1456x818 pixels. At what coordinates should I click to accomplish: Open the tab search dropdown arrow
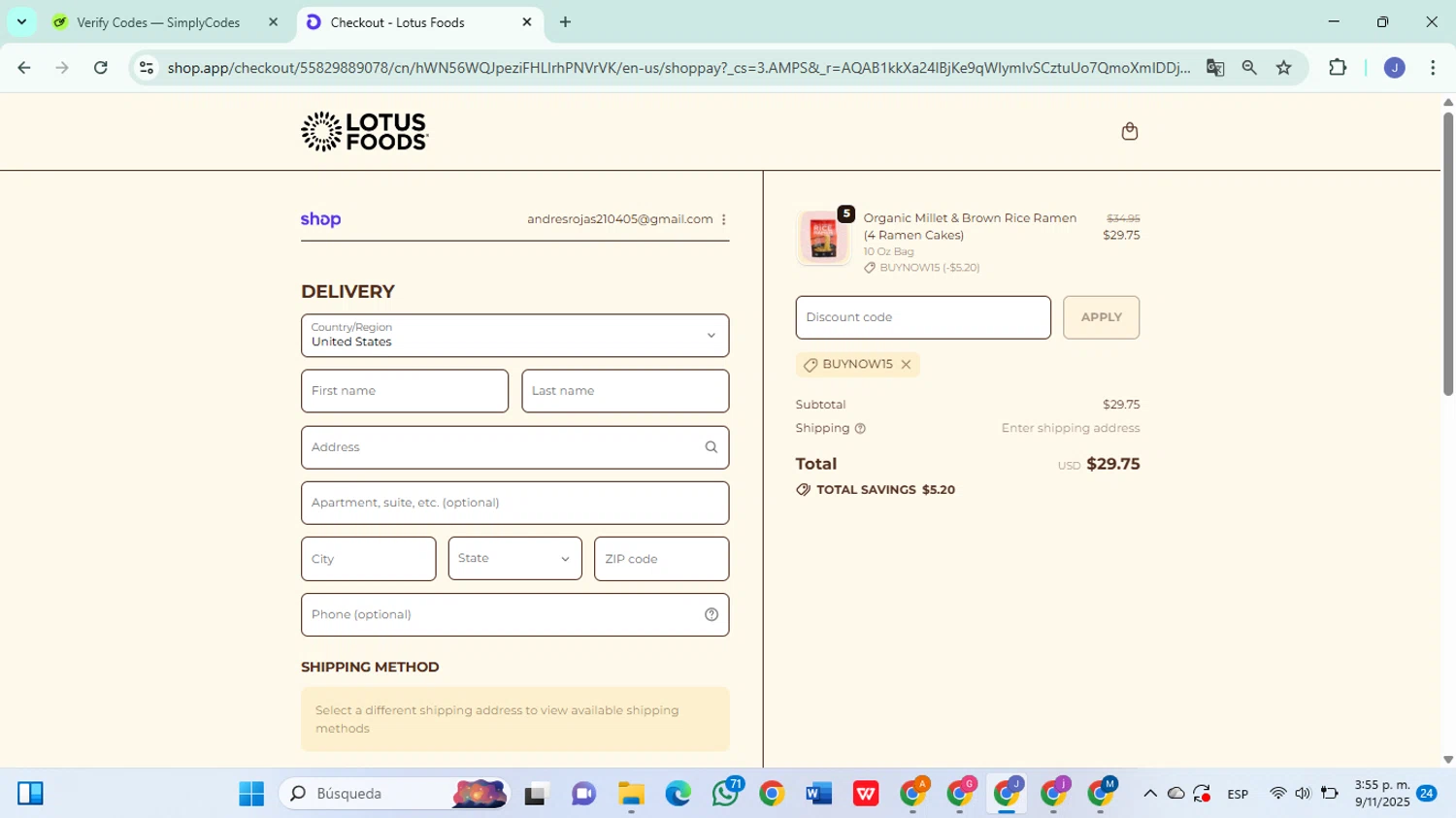click(21, 21)
